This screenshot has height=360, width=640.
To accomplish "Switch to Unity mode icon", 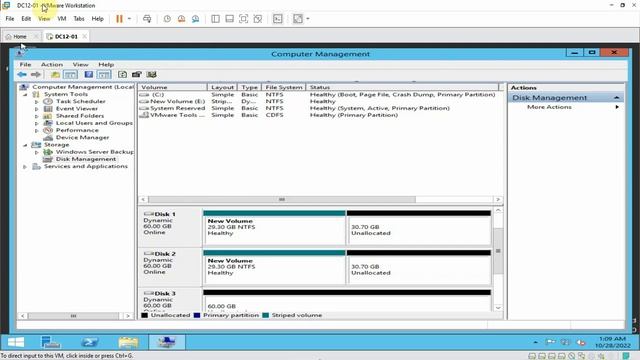I will [x=258, y=19].
